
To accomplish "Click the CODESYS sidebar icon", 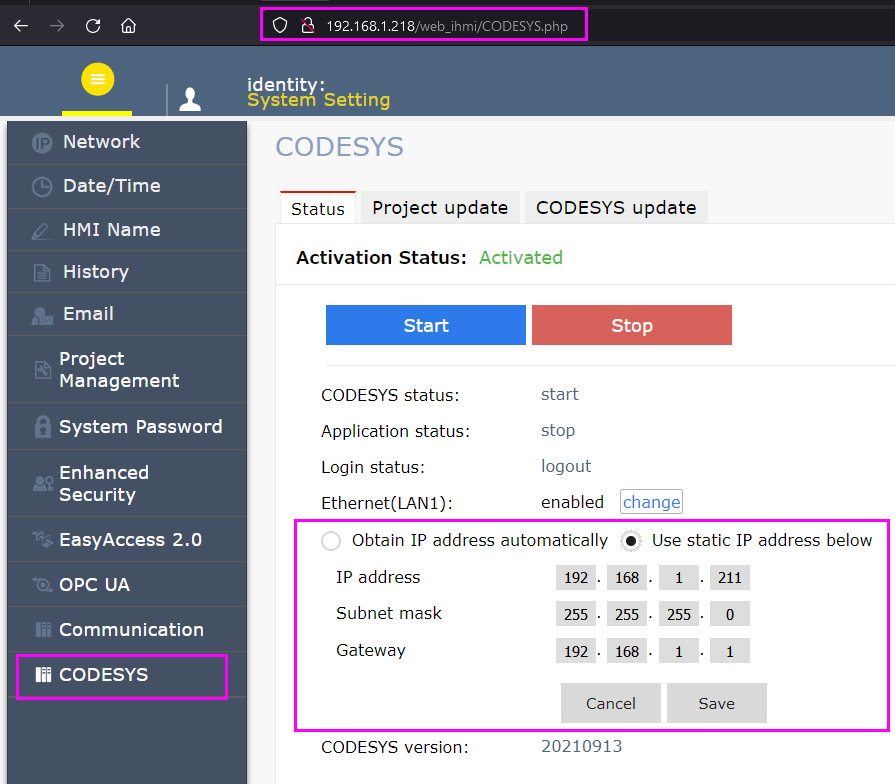I will [x=43, y=674].
